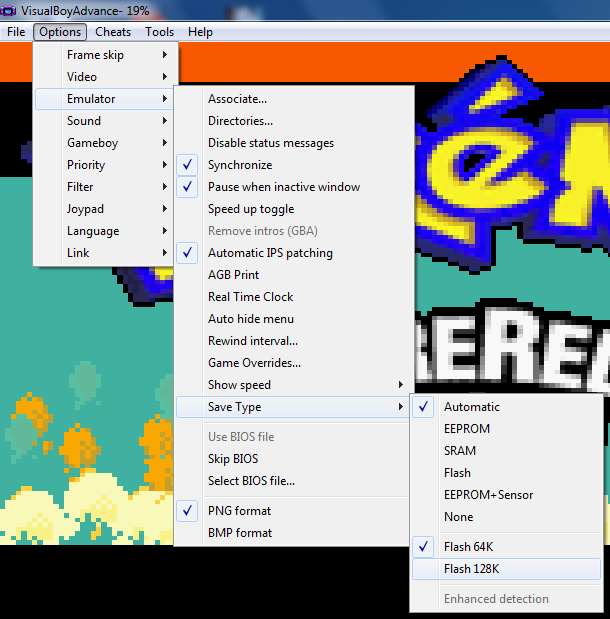610x619 pixels.
Task: Toggle Auto hide menu option
Action: [x=293, y=319]
